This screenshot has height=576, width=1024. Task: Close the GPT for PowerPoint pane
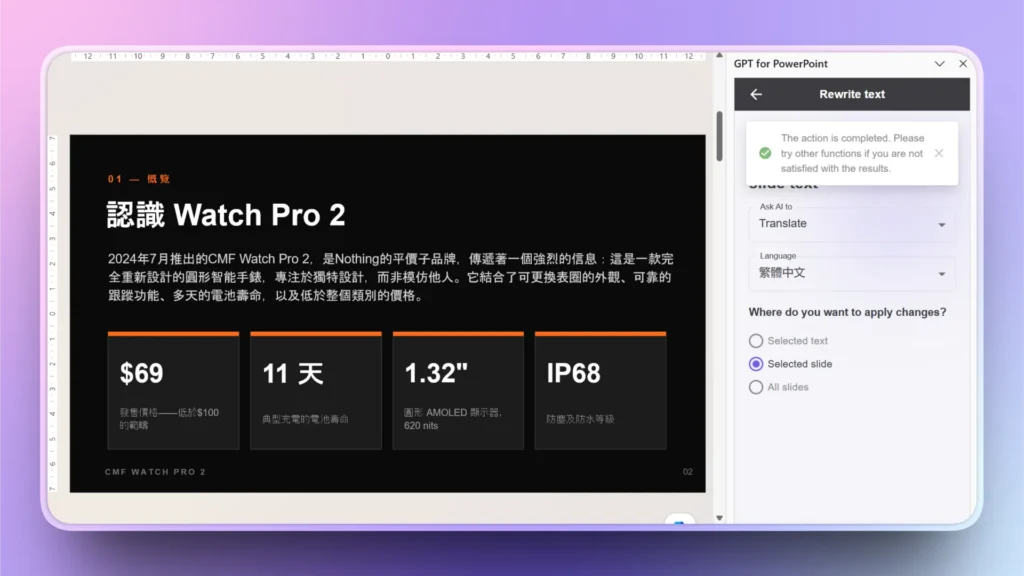click(x=963, y=64)
